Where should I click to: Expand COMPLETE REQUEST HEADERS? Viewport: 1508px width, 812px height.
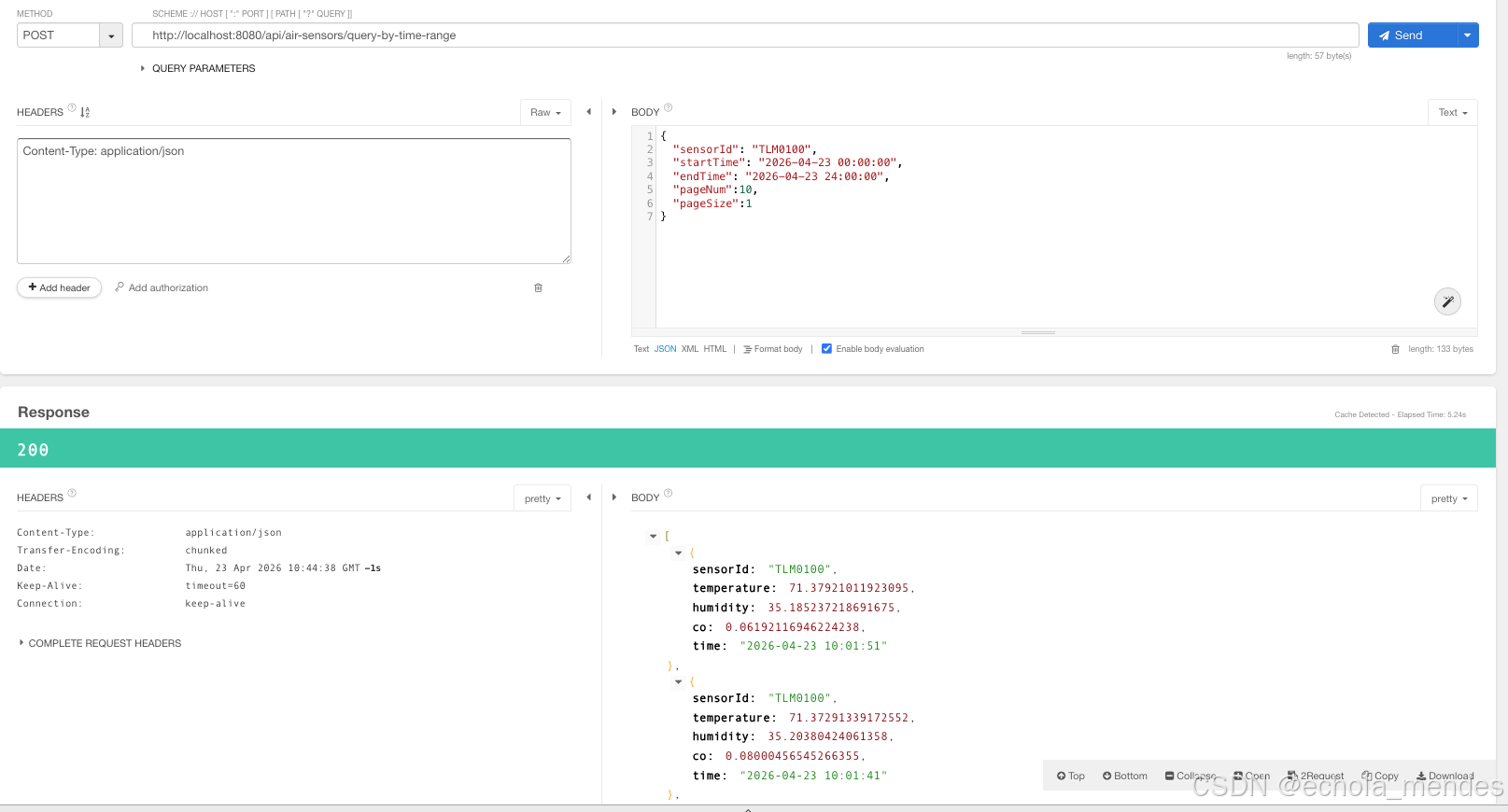click(100, 643)
